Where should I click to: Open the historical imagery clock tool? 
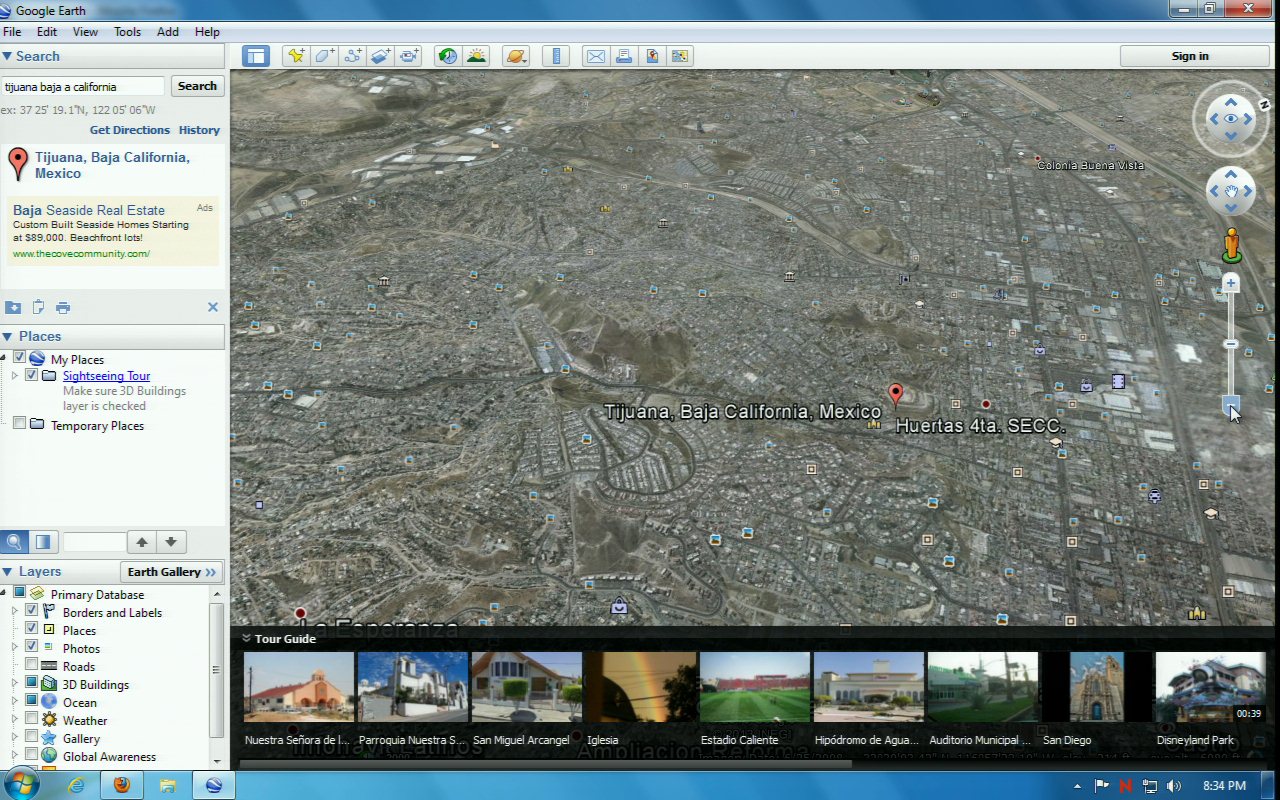448,56
